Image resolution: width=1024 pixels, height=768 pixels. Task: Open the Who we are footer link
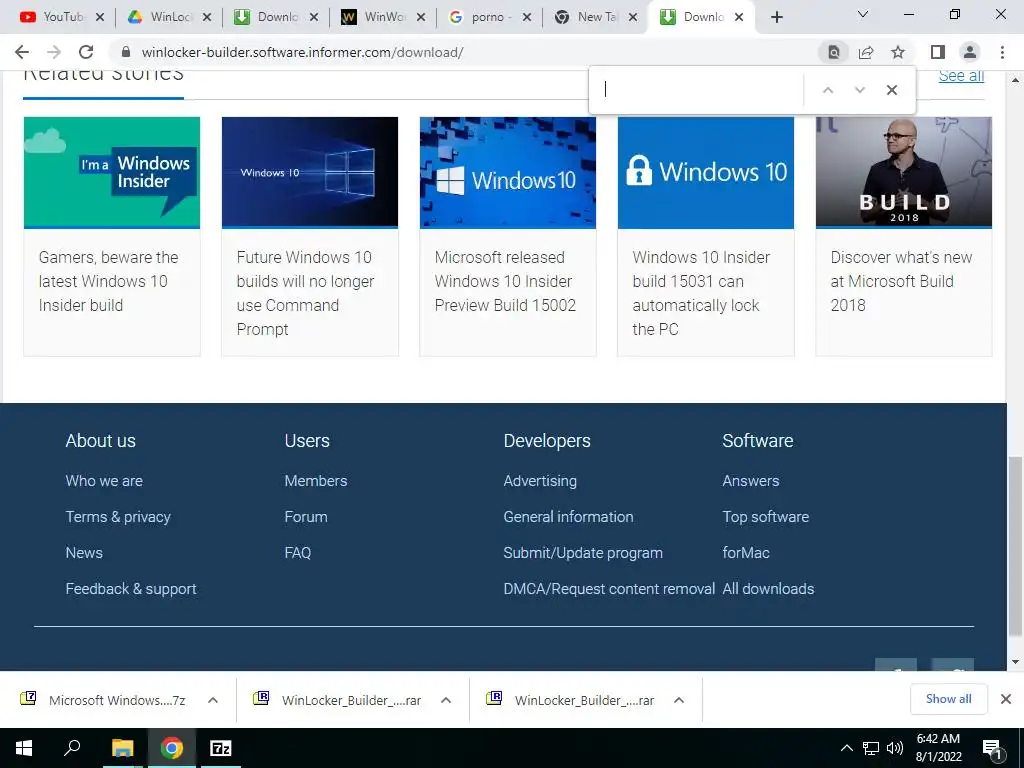pos(104,481)
